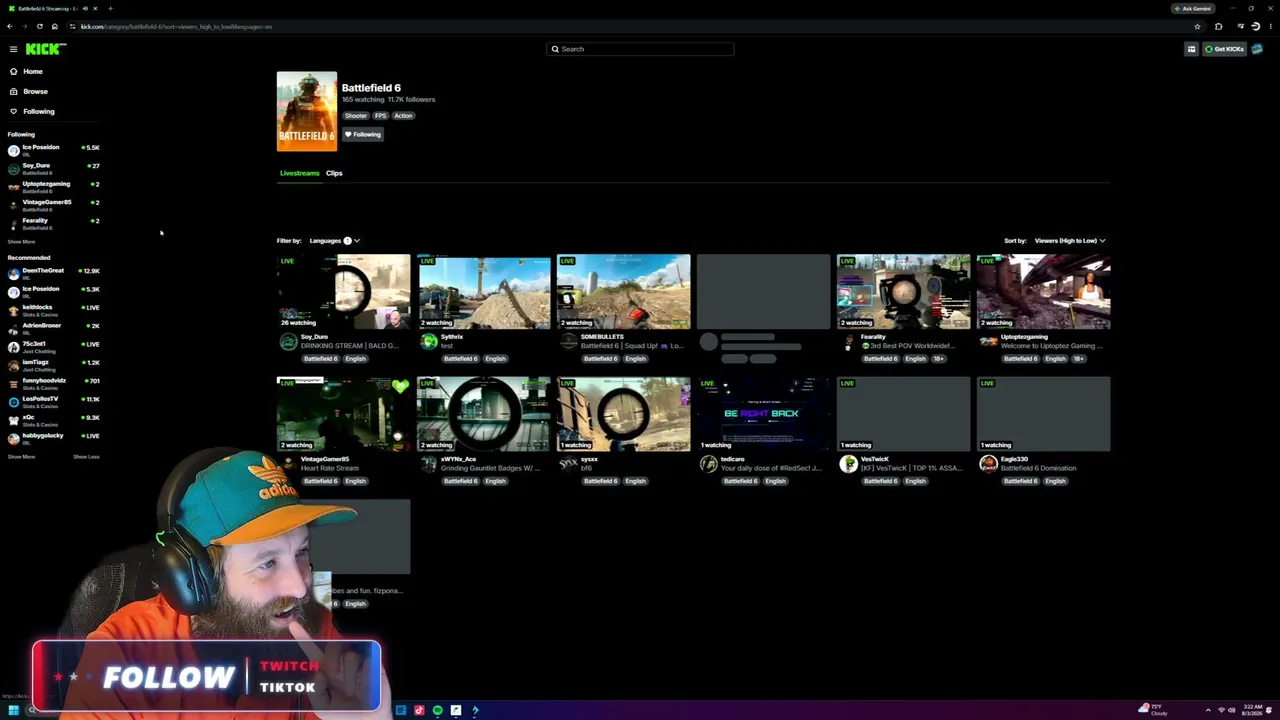Expand Recommended list with Show More

click(21, 457)
